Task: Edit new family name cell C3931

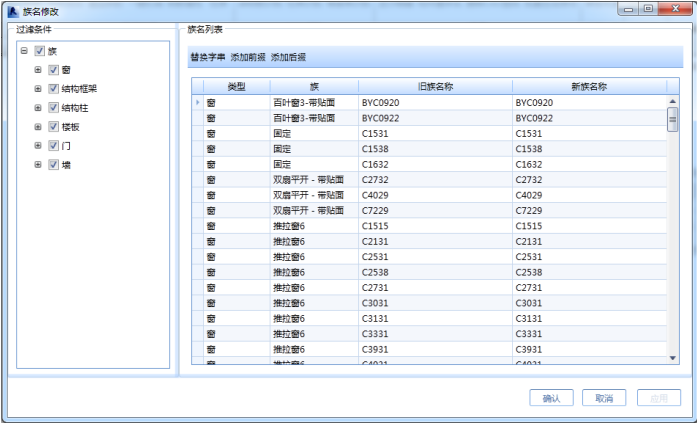Action: pos(589,349)
